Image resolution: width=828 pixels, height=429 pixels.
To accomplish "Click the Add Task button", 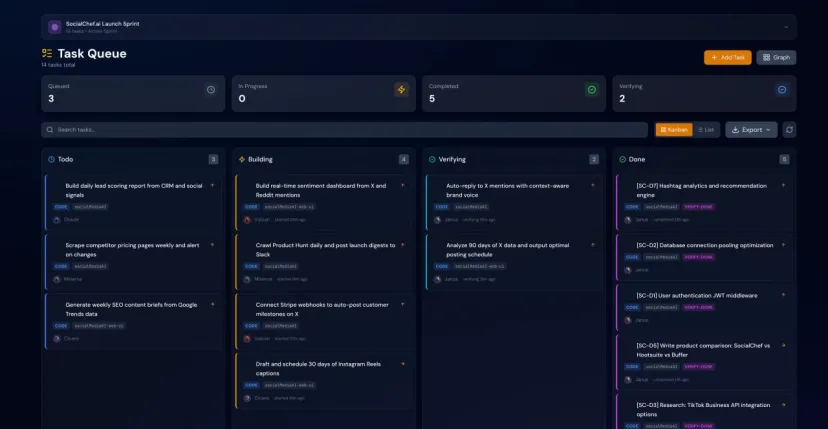I will (x=728, y=58).
